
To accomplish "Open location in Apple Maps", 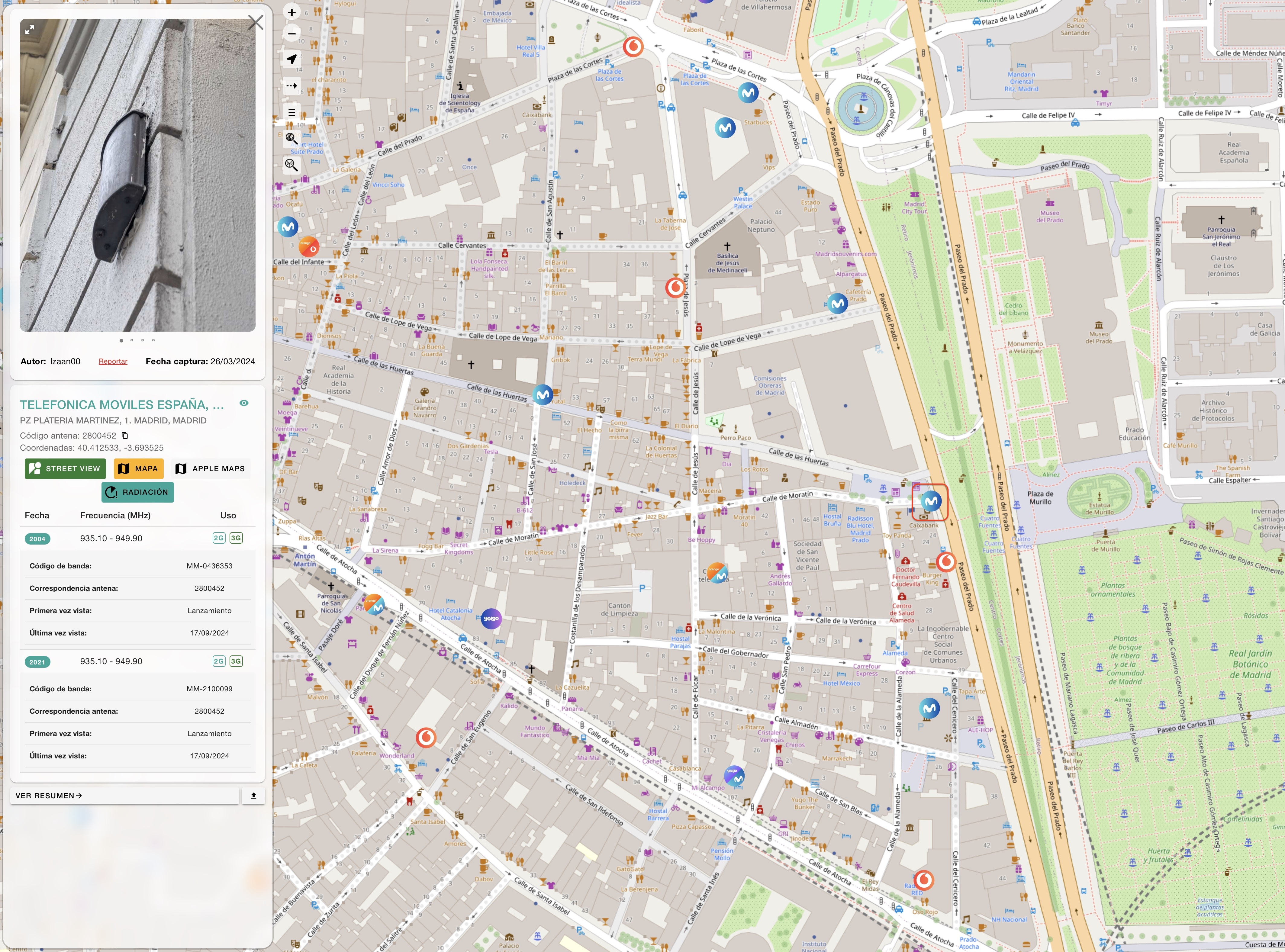I will click(210, 468).
